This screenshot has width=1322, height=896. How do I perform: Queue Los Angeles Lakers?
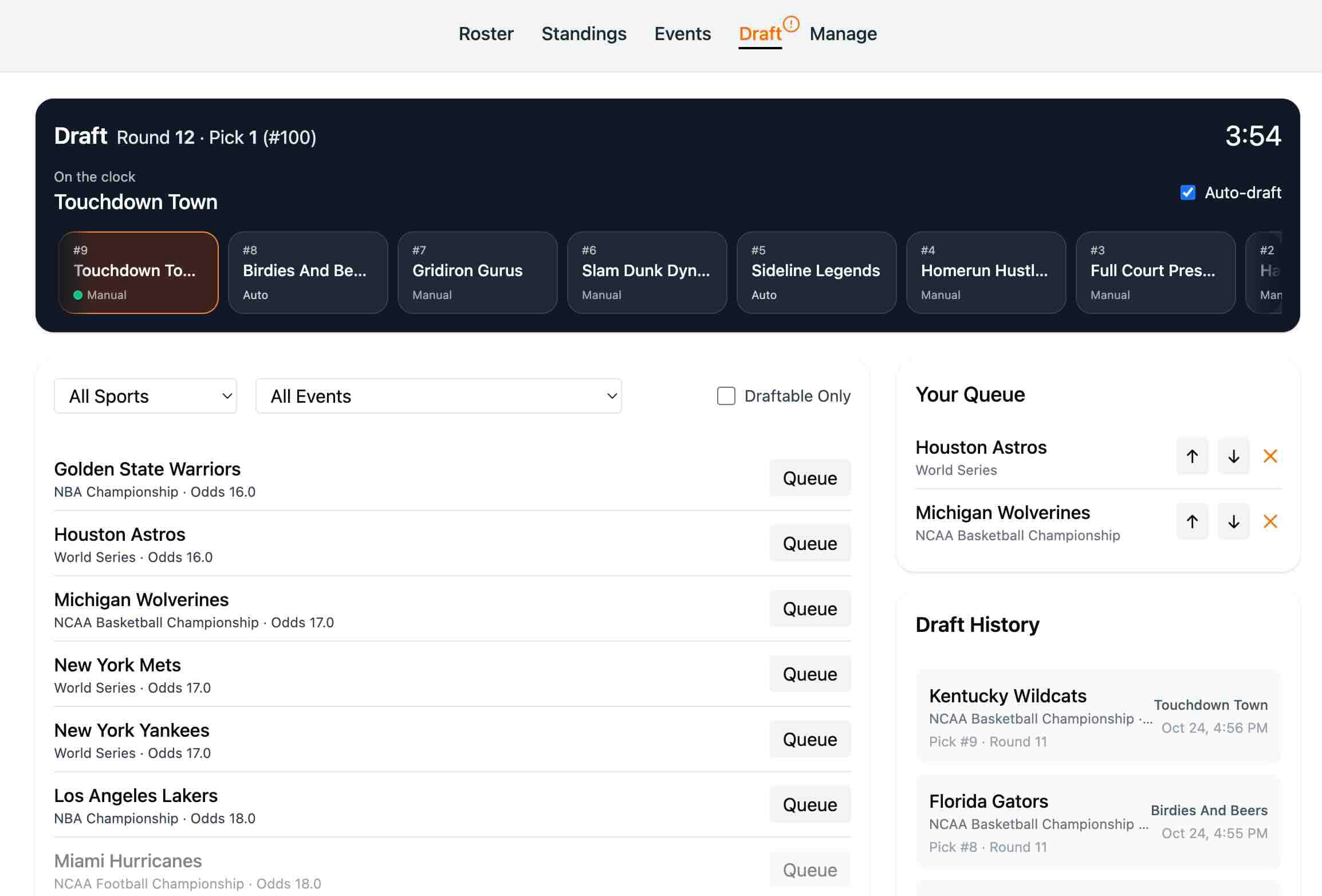[810, 804]
